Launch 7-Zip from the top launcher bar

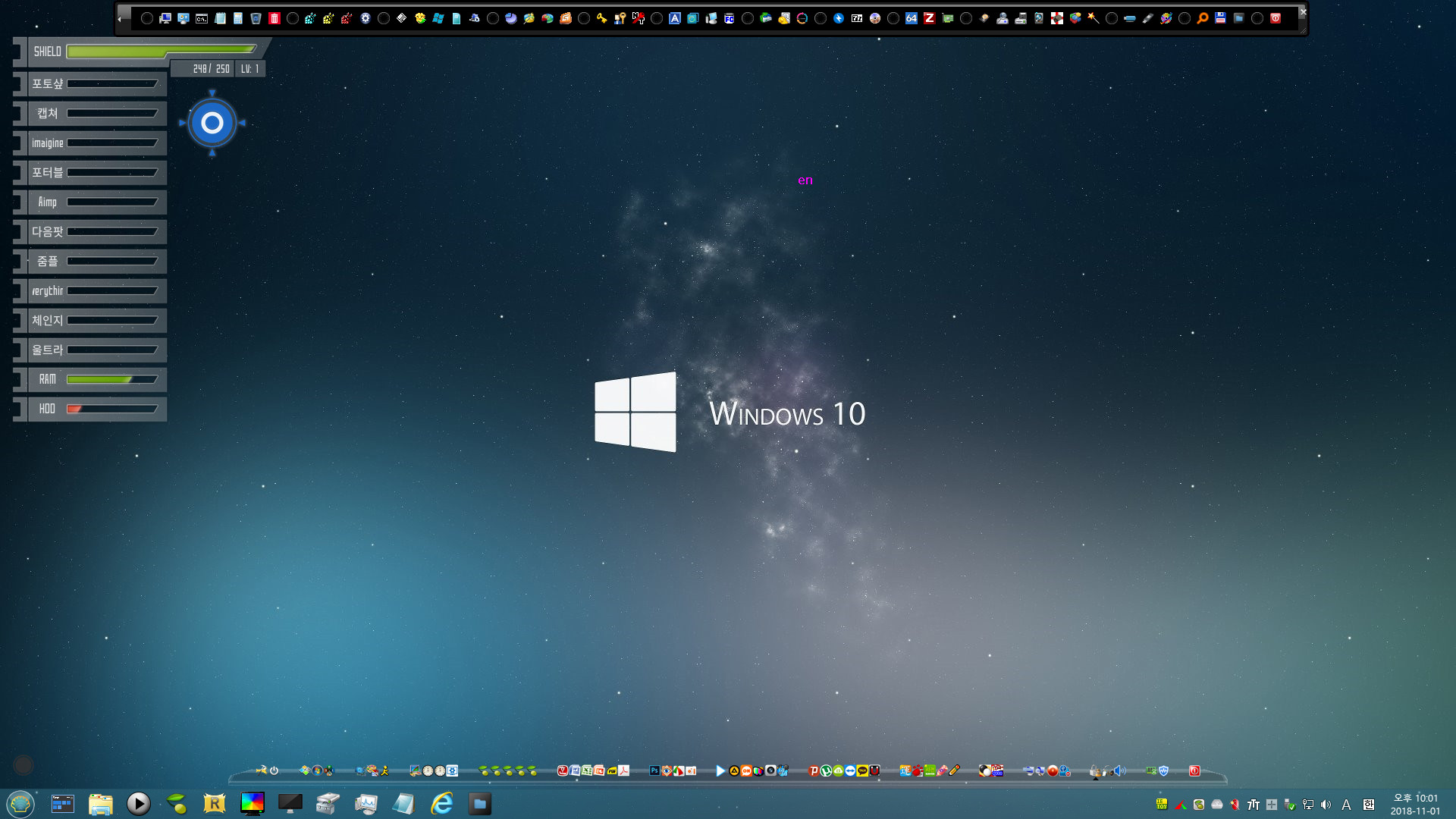[x=857, y=18]
